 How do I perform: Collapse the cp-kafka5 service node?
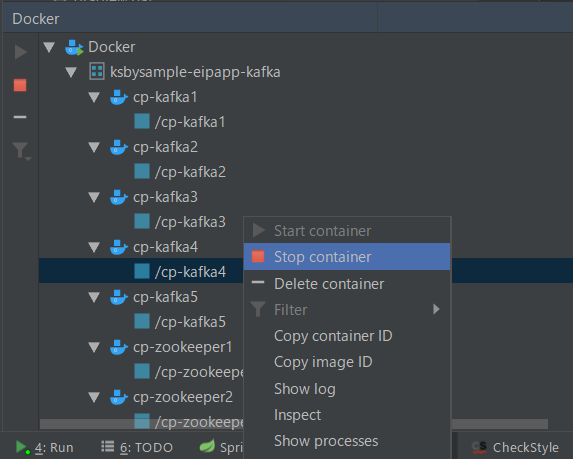click(x=94, y=297)
